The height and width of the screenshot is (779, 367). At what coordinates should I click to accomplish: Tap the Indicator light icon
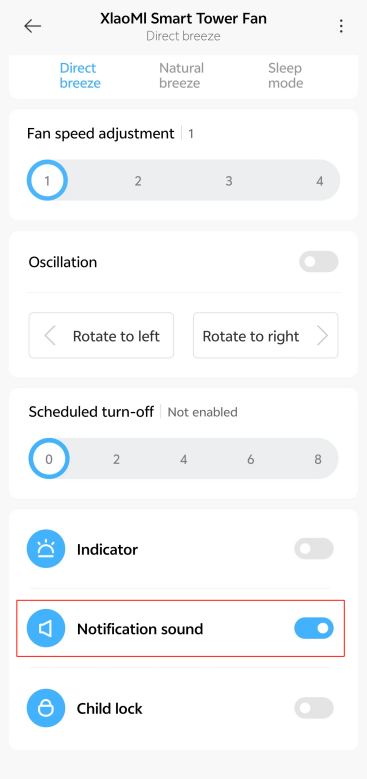[46, 549]
